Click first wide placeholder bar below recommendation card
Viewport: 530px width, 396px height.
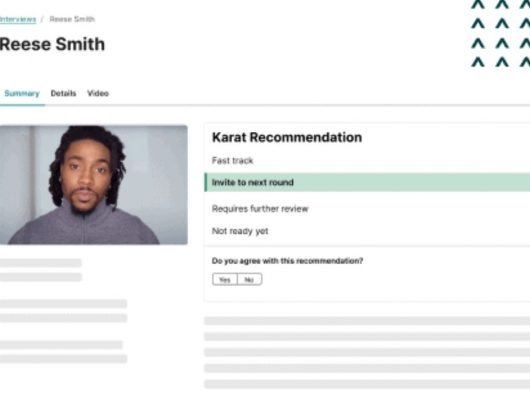pos(367,321)
